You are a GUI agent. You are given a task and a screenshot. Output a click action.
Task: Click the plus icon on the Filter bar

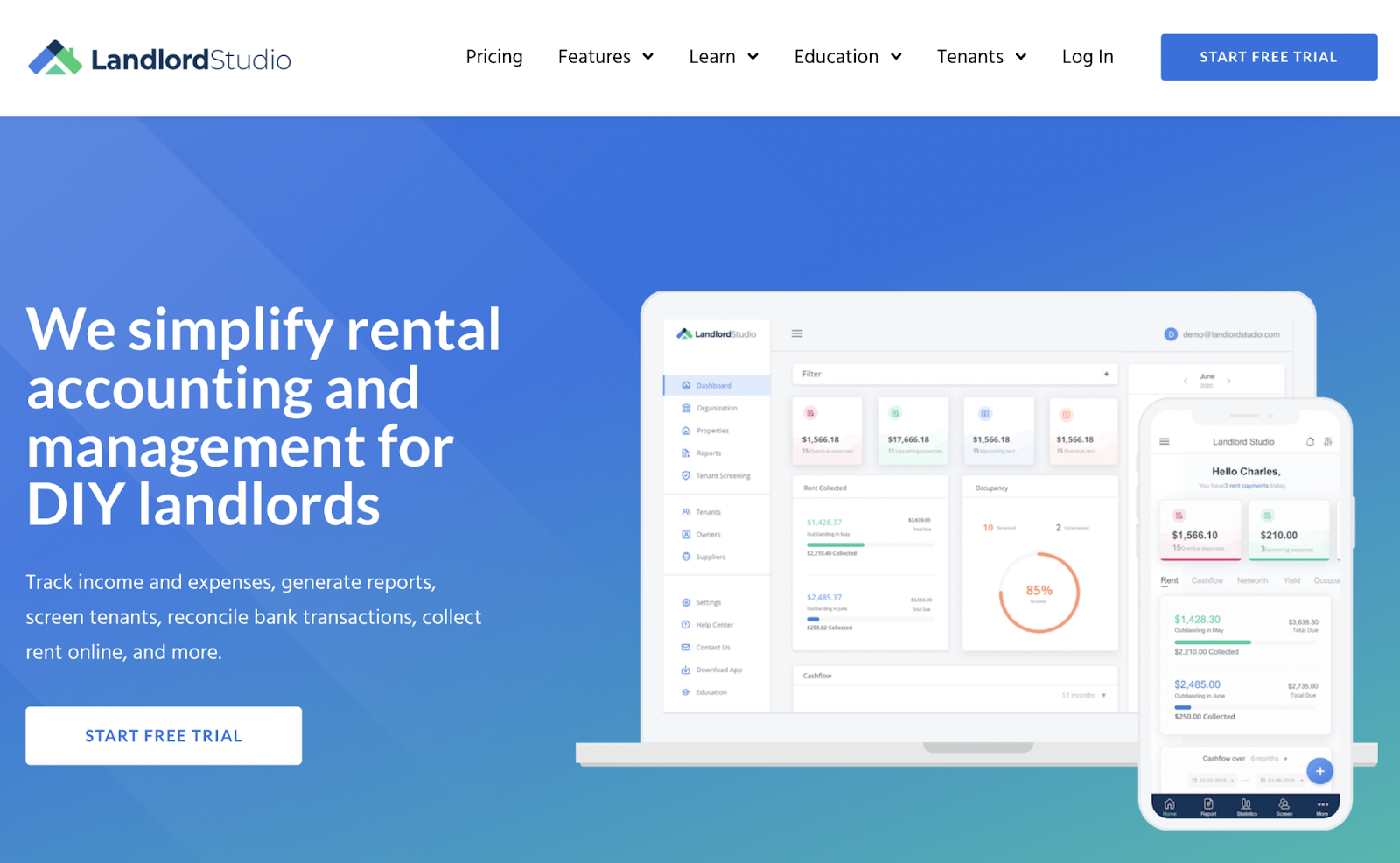[x=1106, y=374]
